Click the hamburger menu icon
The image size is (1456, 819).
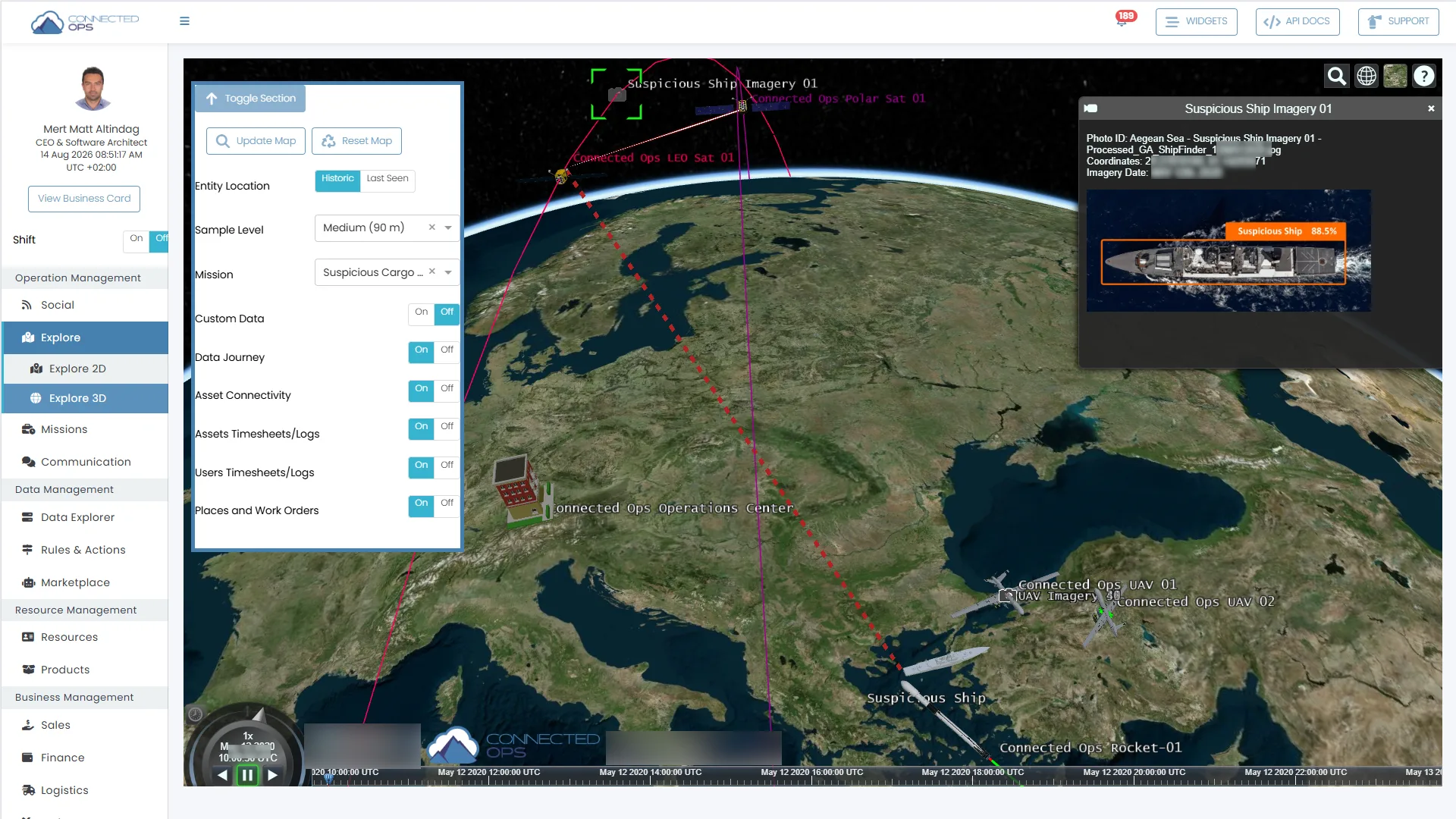coord(184,21)
